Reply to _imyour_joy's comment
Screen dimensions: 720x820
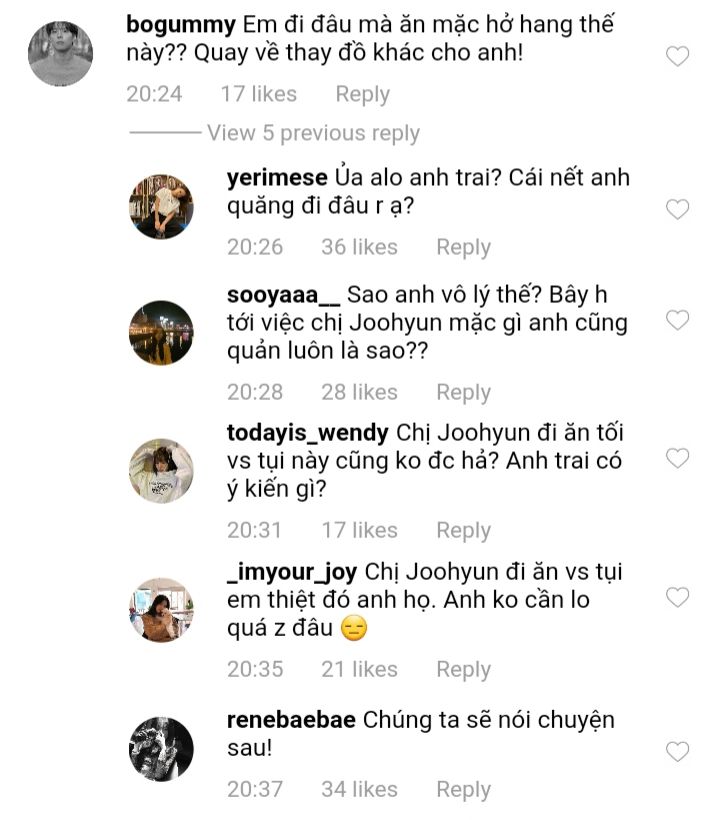tap(463, 669)
